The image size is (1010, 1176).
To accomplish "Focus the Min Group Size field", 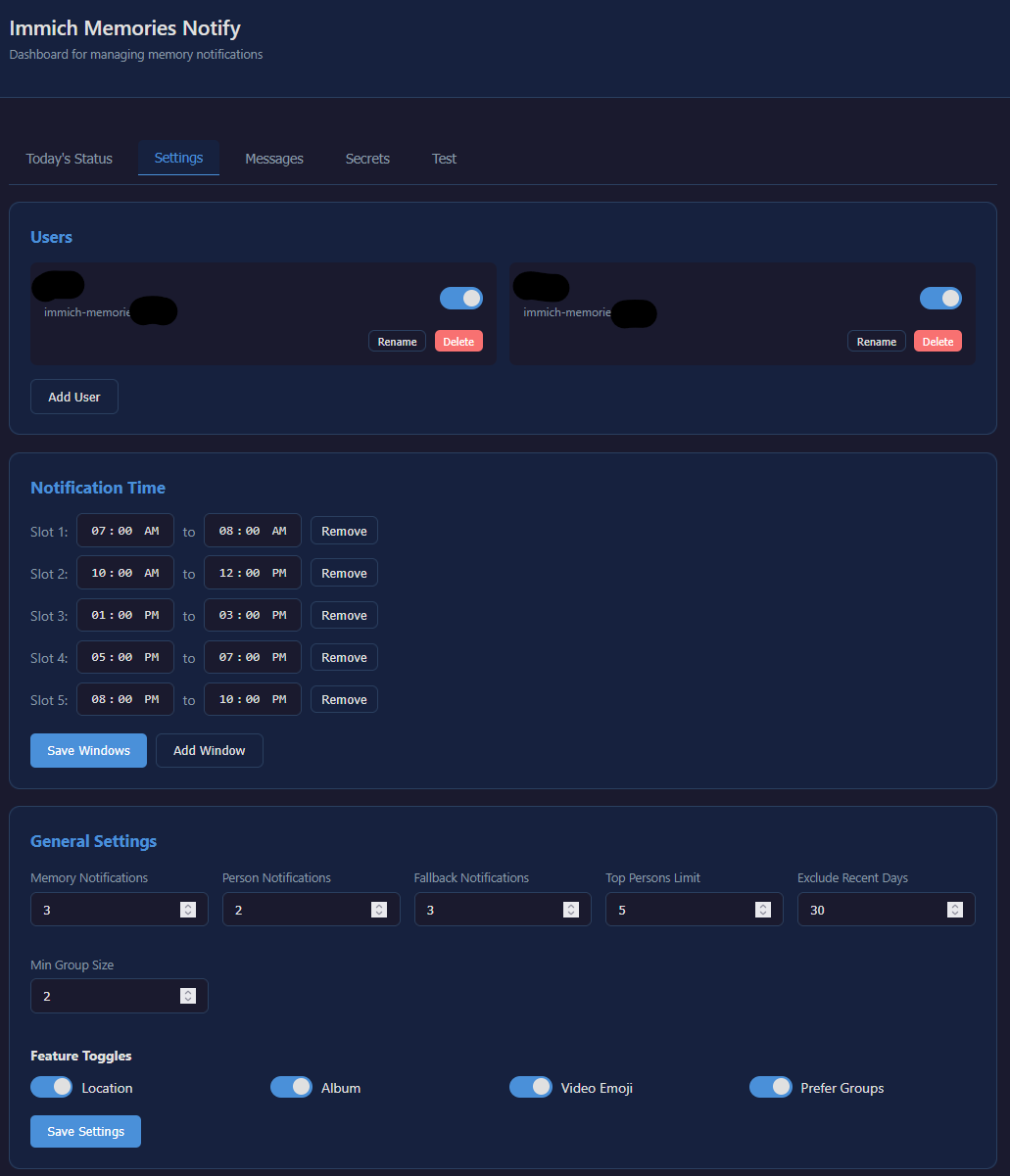I will [x=120, y=996].
